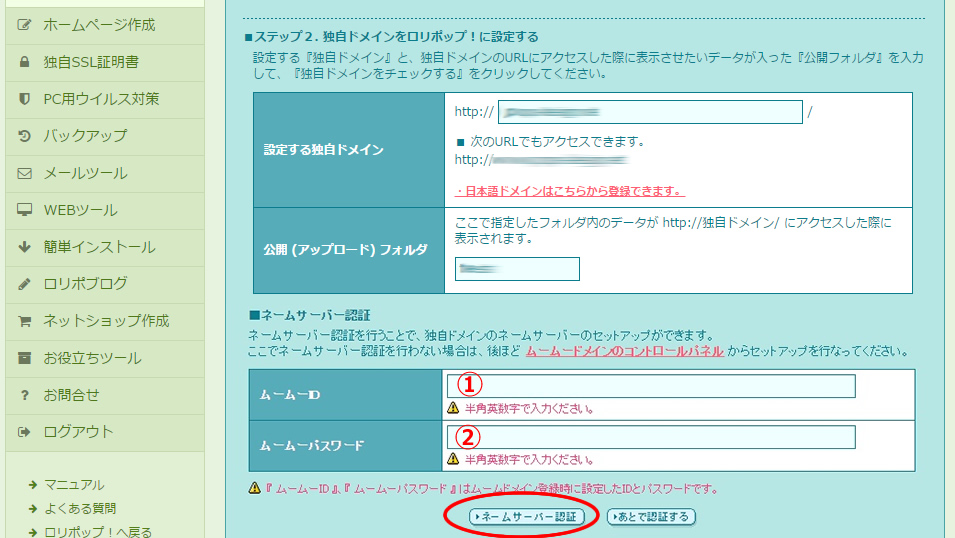Viewport: 955px width, 538px height.
Task: Select PC用ウイルス対策 in the sidebar
Action: 105,99
